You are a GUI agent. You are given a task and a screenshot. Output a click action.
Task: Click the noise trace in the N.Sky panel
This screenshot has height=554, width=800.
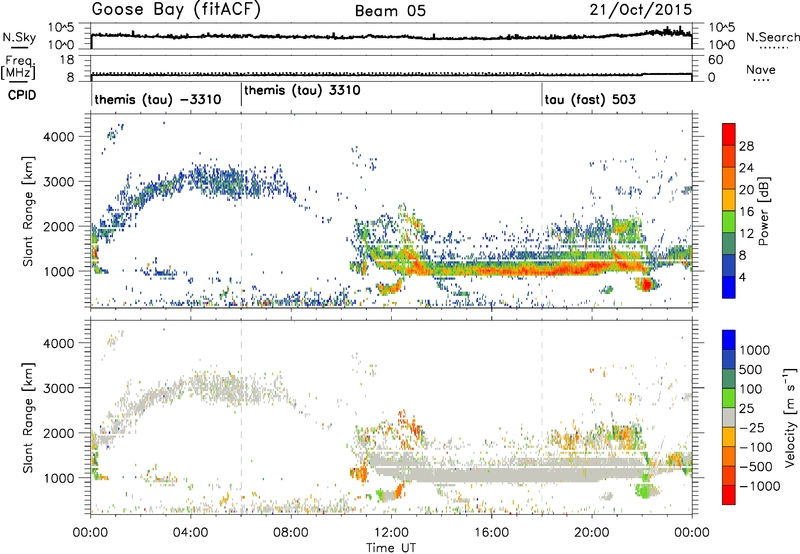[391, 36]
